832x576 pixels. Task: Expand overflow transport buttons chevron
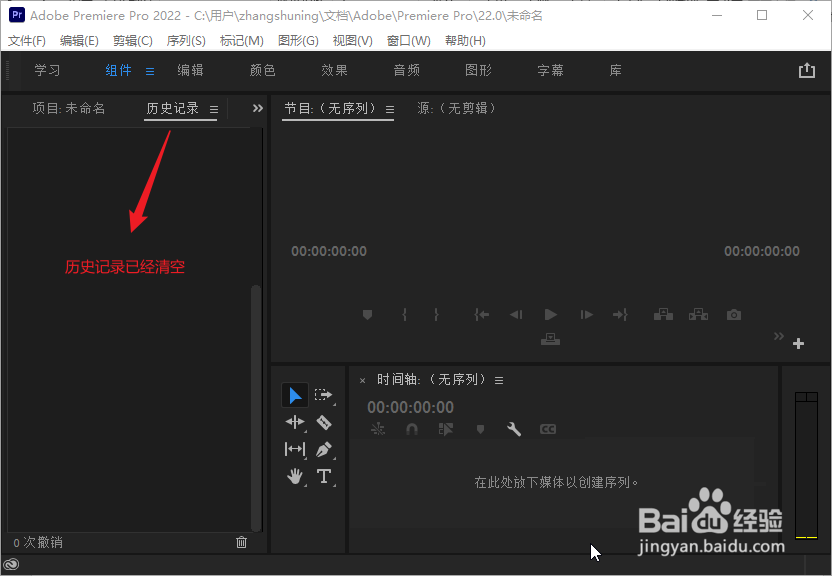778,336
